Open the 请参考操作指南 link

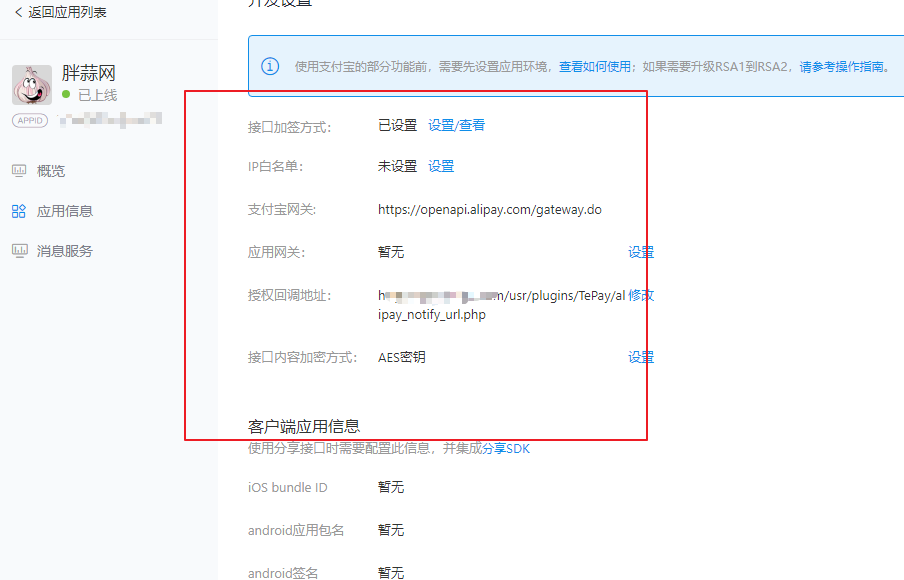843,67
